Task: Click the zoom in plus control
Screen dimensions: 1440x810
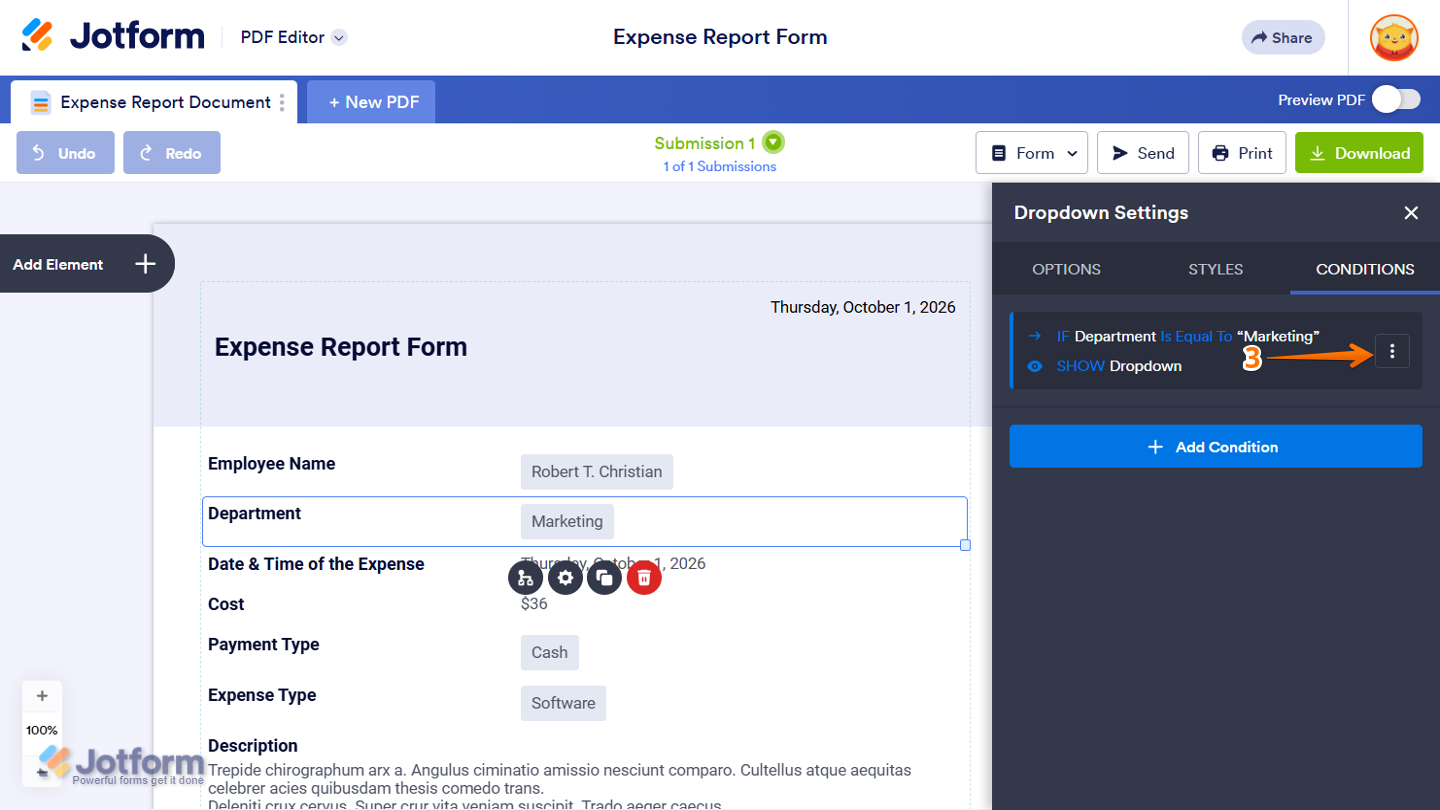Action: click(42, 696)
